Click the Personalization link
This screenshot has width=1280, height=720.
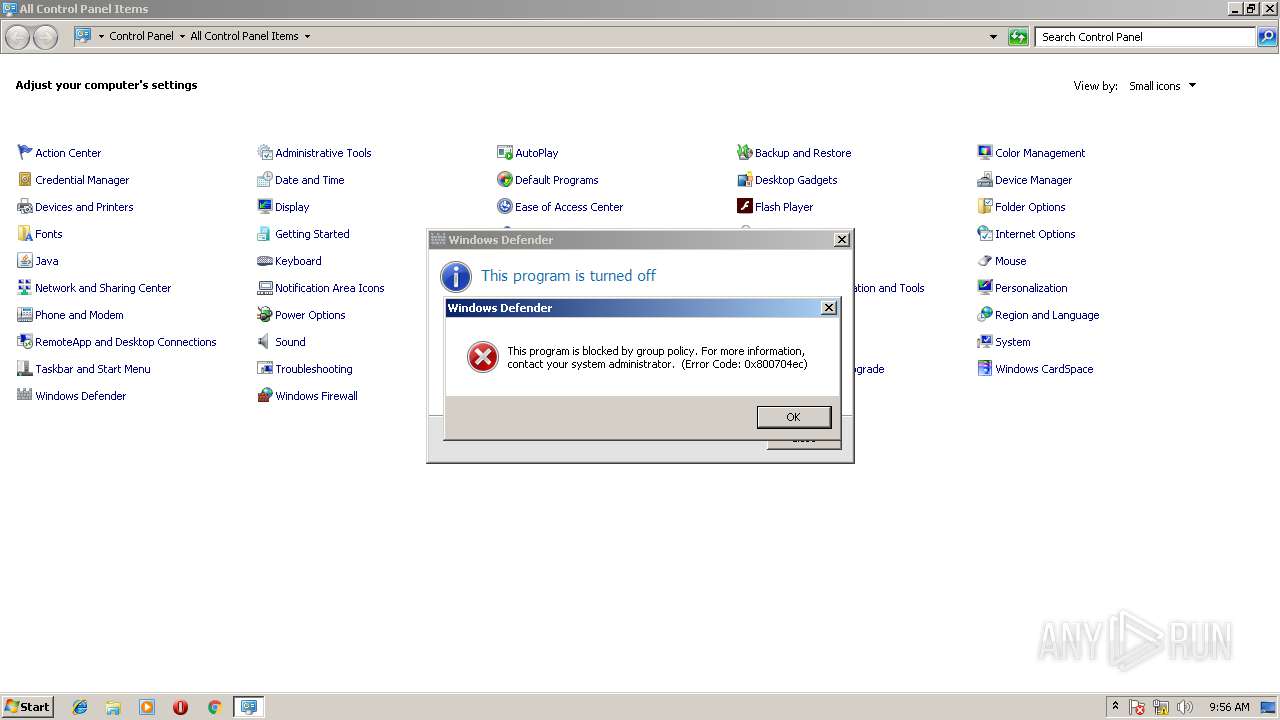[1031, 288]
